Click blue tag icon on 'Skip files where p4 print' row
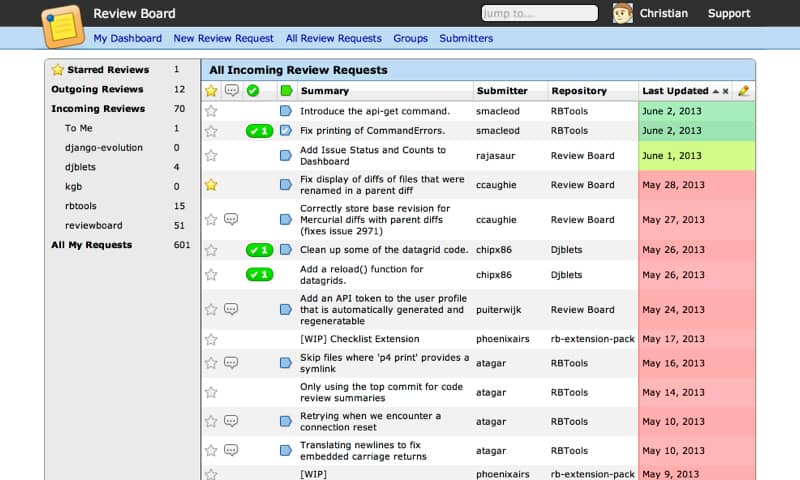The image size is (800, 480). [x=286, y=363]
